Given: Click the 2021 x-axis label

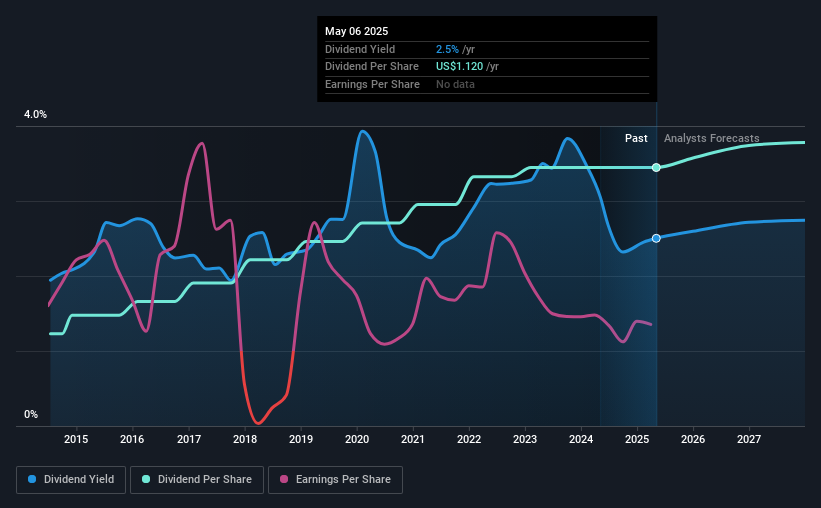Looking at the screenshot, I should click(413, 439).
